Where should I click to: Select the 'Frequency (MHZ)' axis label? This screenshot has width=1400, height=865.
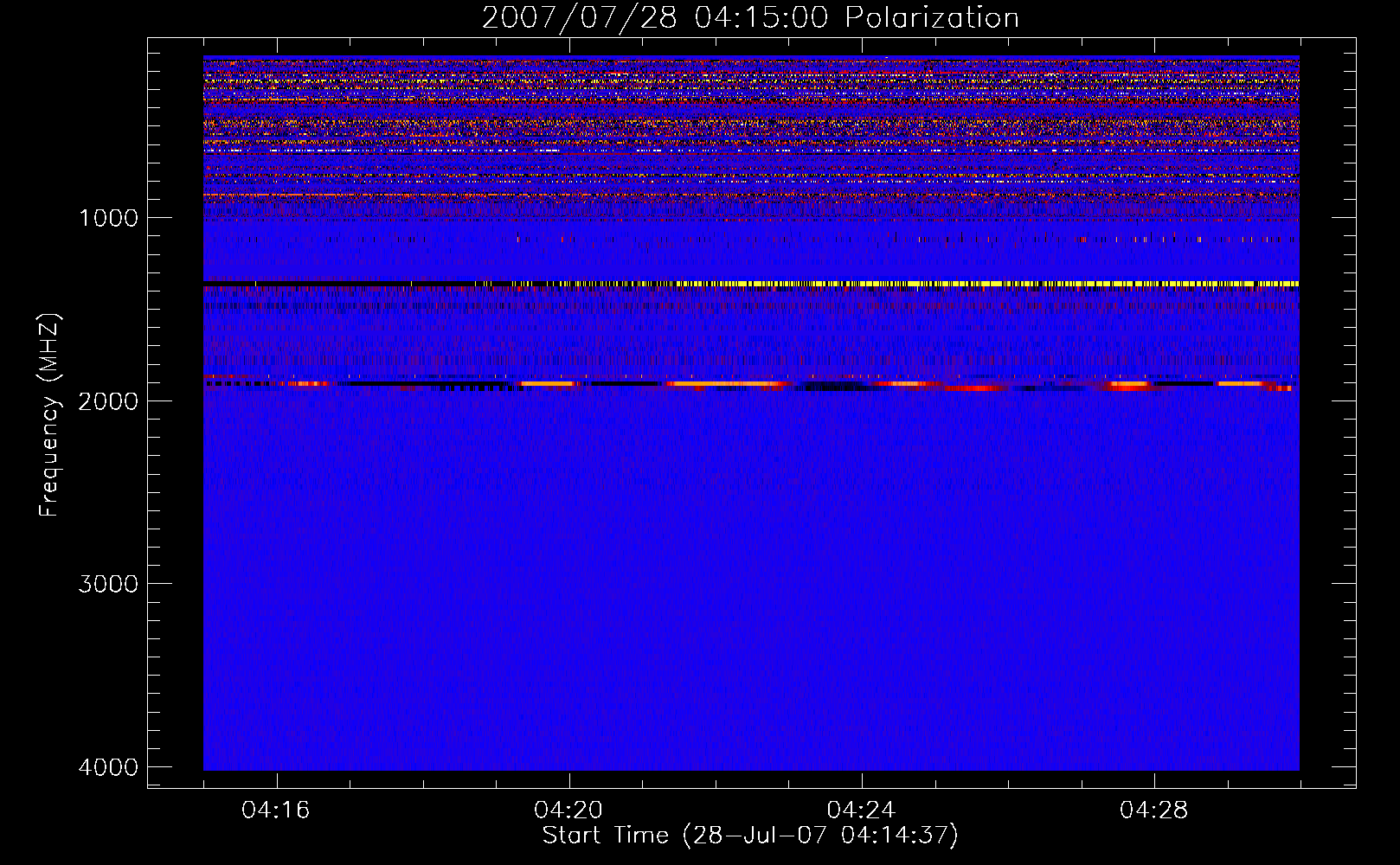point(49,415)
